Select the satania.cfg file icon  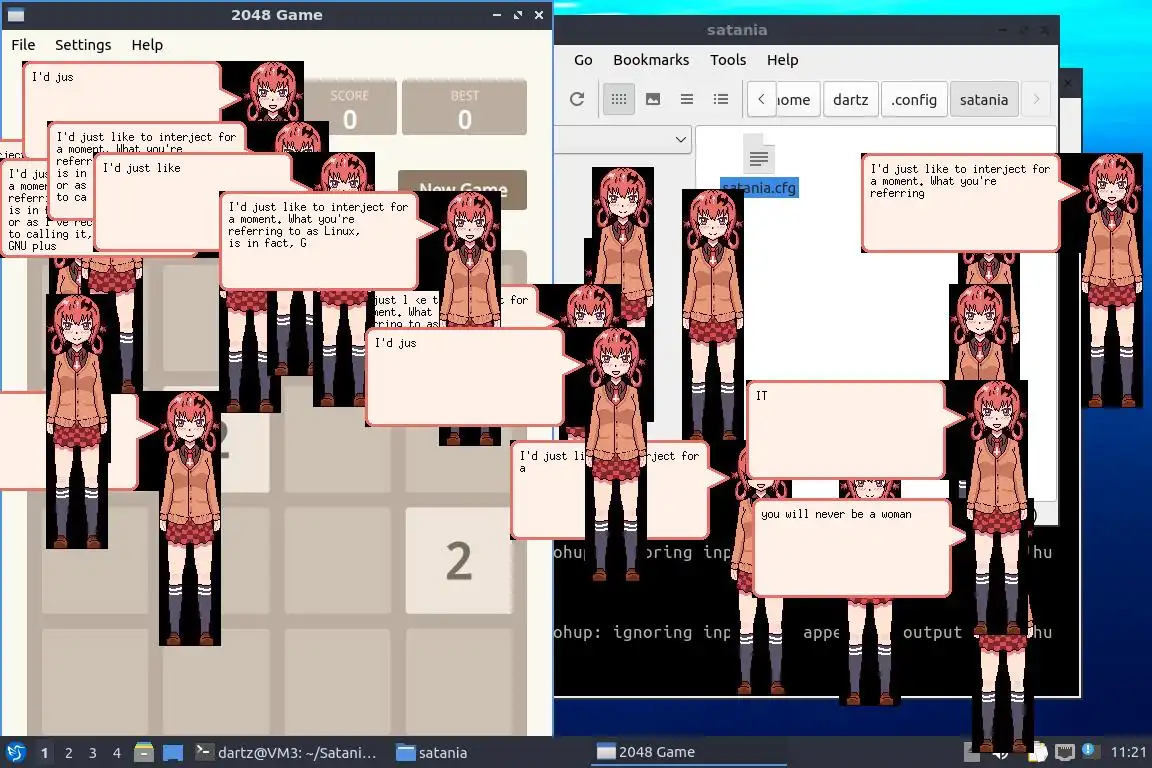pyautogui.click(x=759, y=154)
